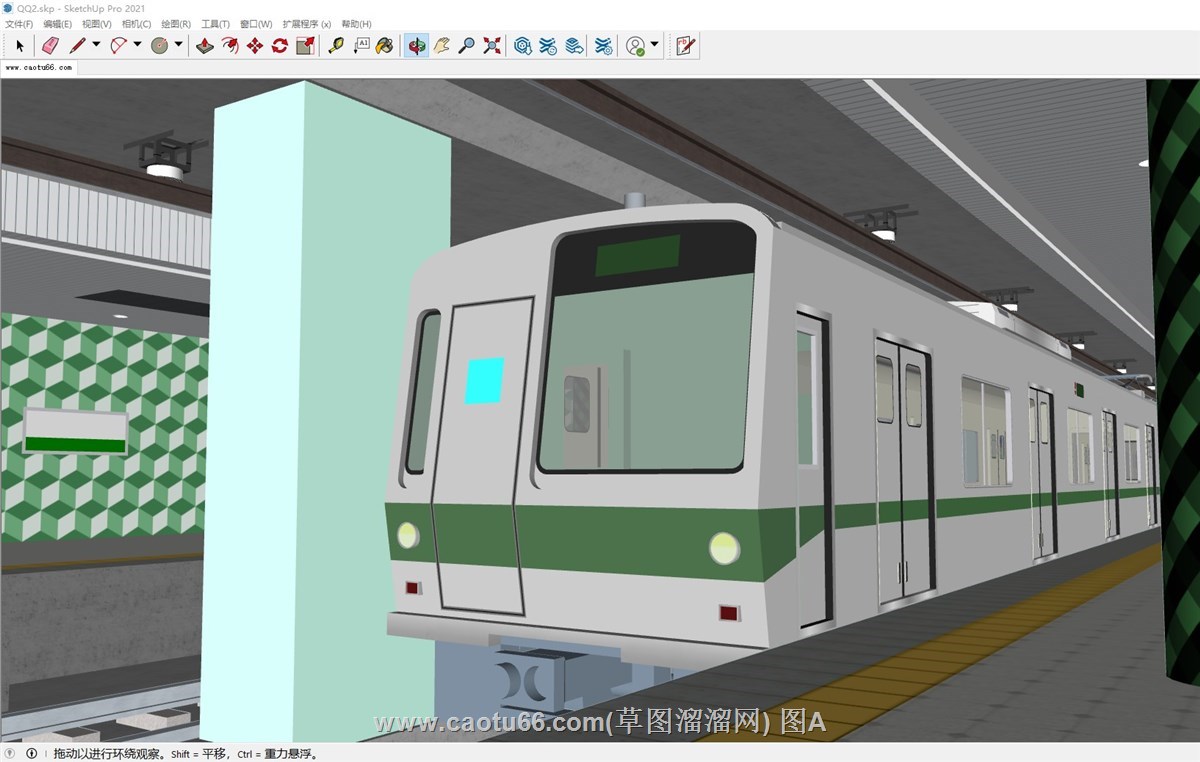This screenshot has height=762, width=1200.
Task: Expand the account sign-in dropdown arrow
Action: coord(654,45)
